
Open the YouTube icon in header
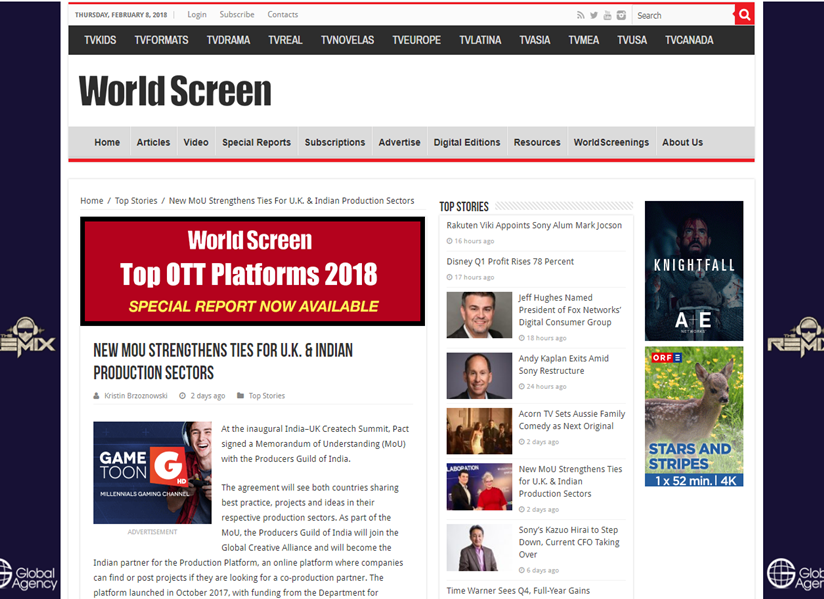(607, 15)
